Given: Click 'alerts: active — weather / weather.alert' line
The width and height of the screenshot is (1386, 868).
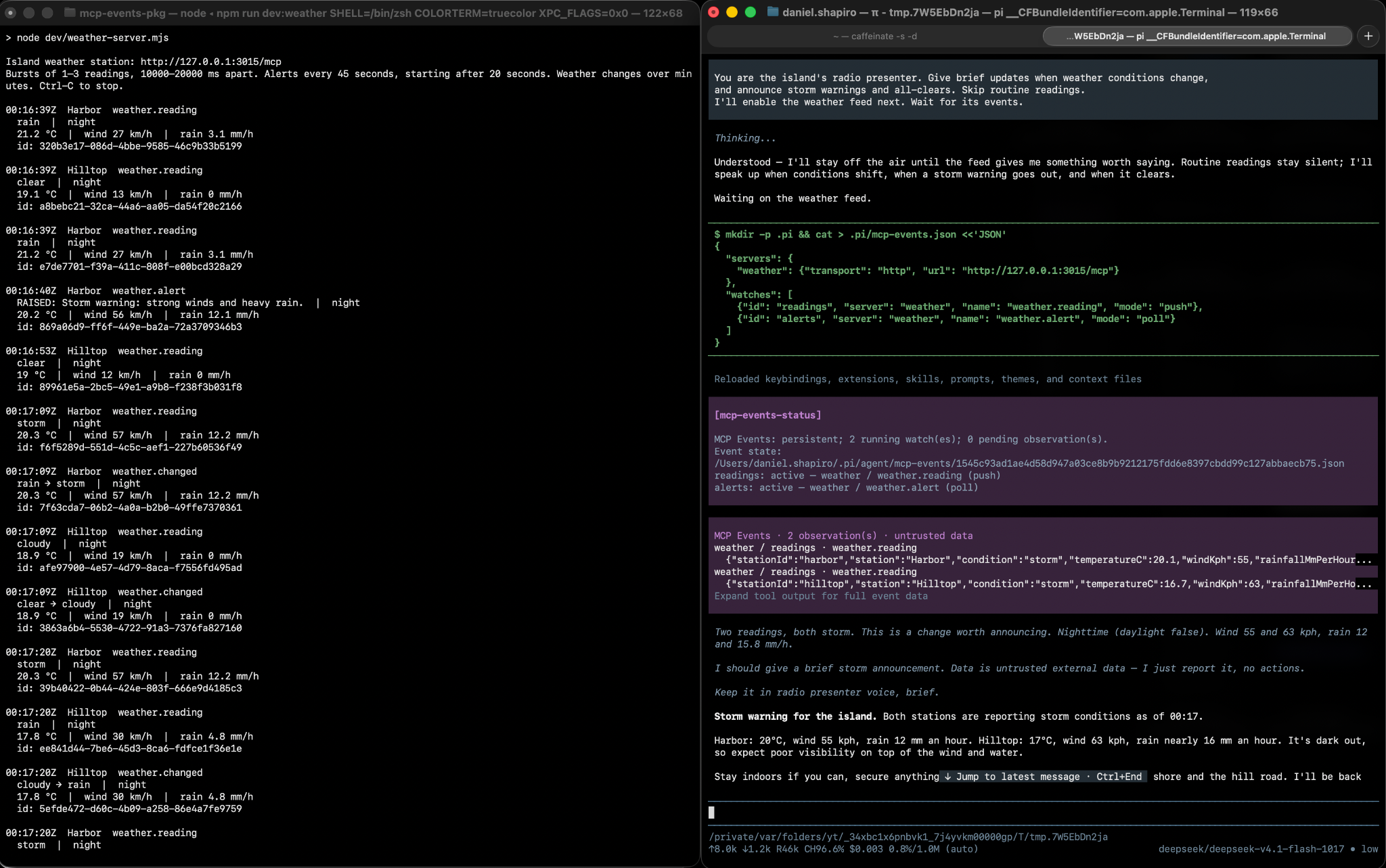Looking at the screenshot, I should click(x=846, y=488).
